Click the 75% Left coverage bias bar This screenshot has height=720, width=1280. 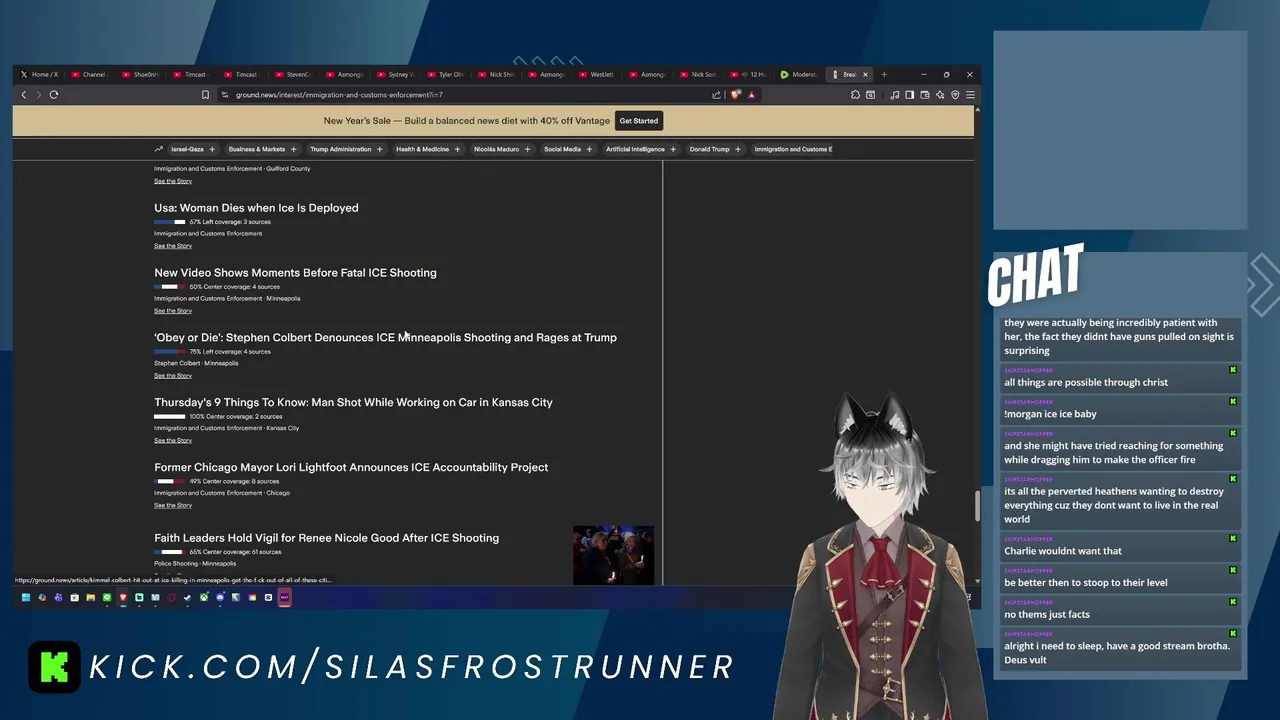click(x=170, y=352)
